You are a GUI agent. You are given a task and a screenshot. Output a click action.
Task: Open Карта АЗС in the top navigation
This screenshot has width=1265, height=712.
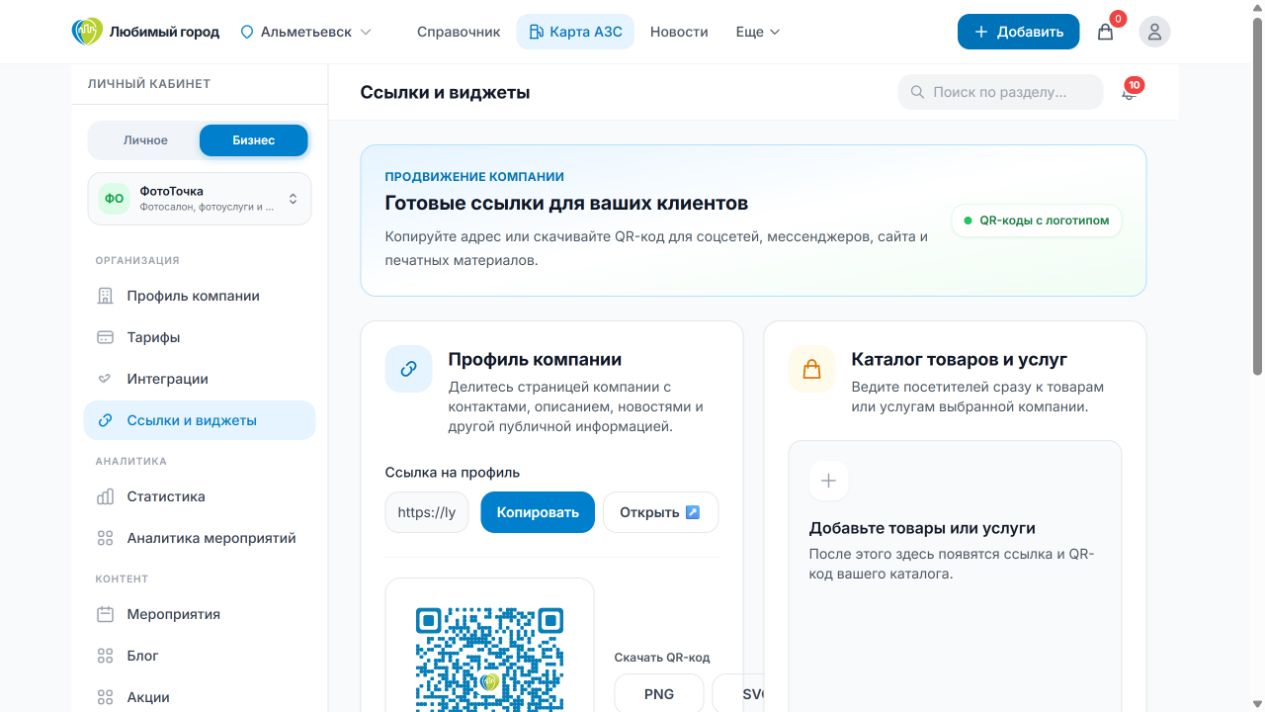[575, 32]
